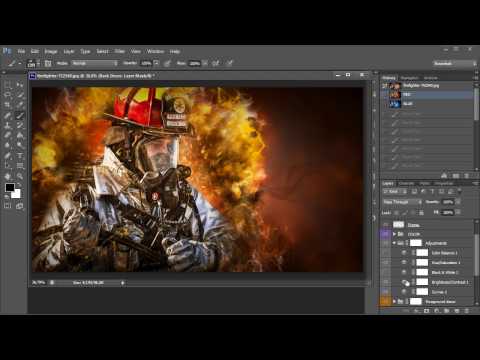Collapse the Adjustments layer group
The height and width of the screenshot is (360, 480).
tap(394, 243)
